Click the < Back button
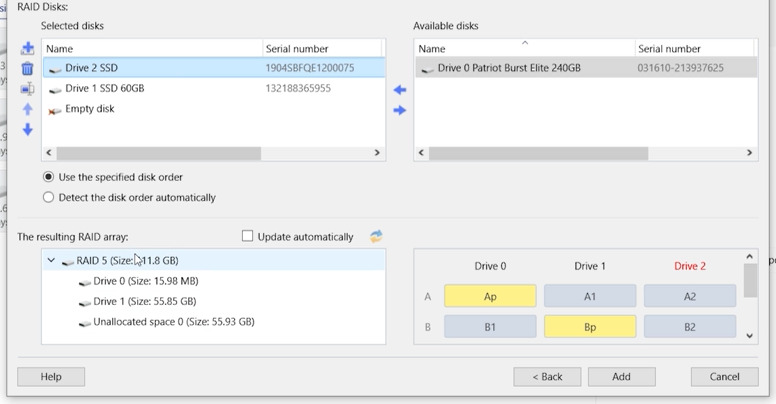 (547, 377)
